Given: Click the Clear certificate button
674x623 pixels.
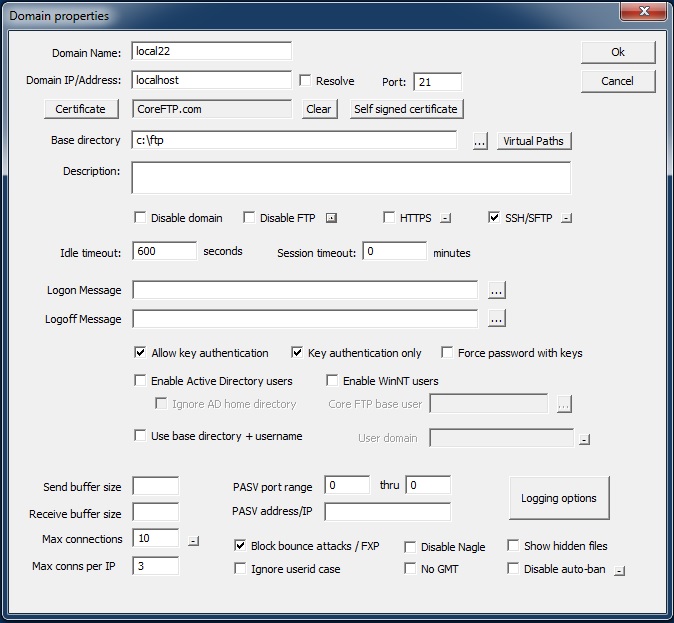Looking at the screenshot, I should (x=319, y=109).
